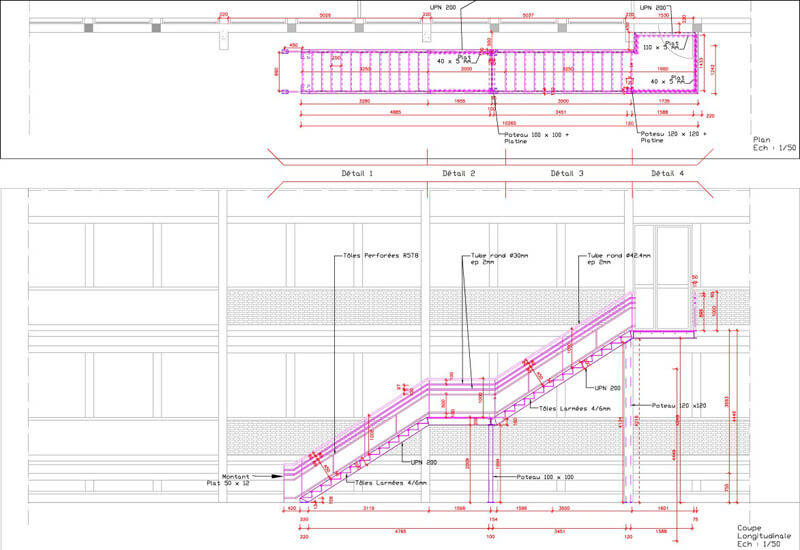Viewport: 800px width, 550px height.
Task: Click the 110 x 5 Plat annotation
Action: tap(661, 45)
